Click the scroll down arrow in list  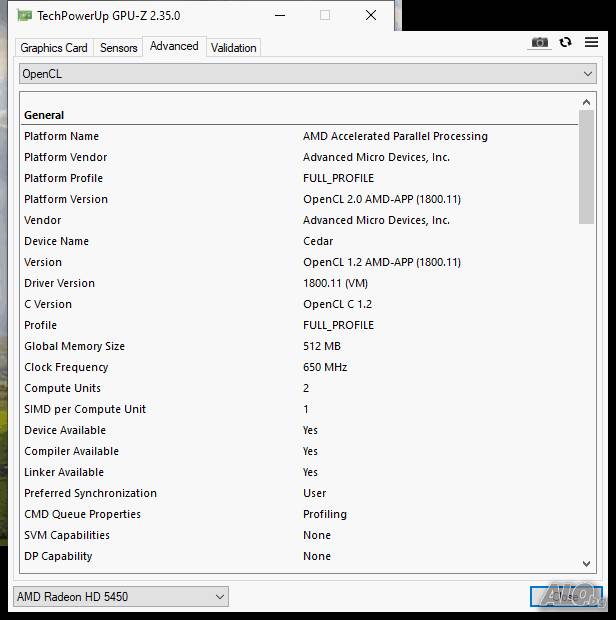coord(586,563)
